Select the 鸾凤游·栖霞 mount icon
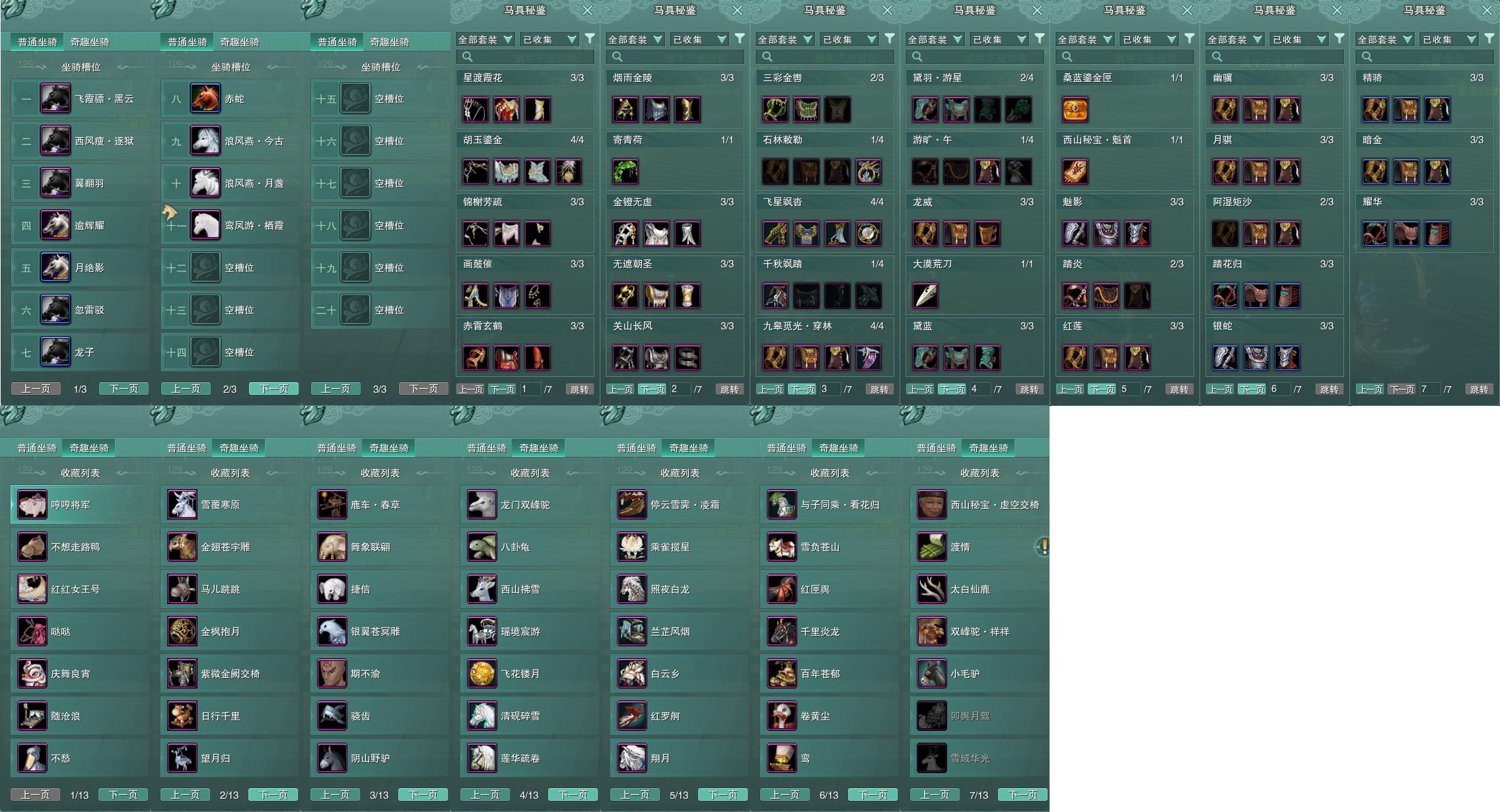 tap(205, 225)
